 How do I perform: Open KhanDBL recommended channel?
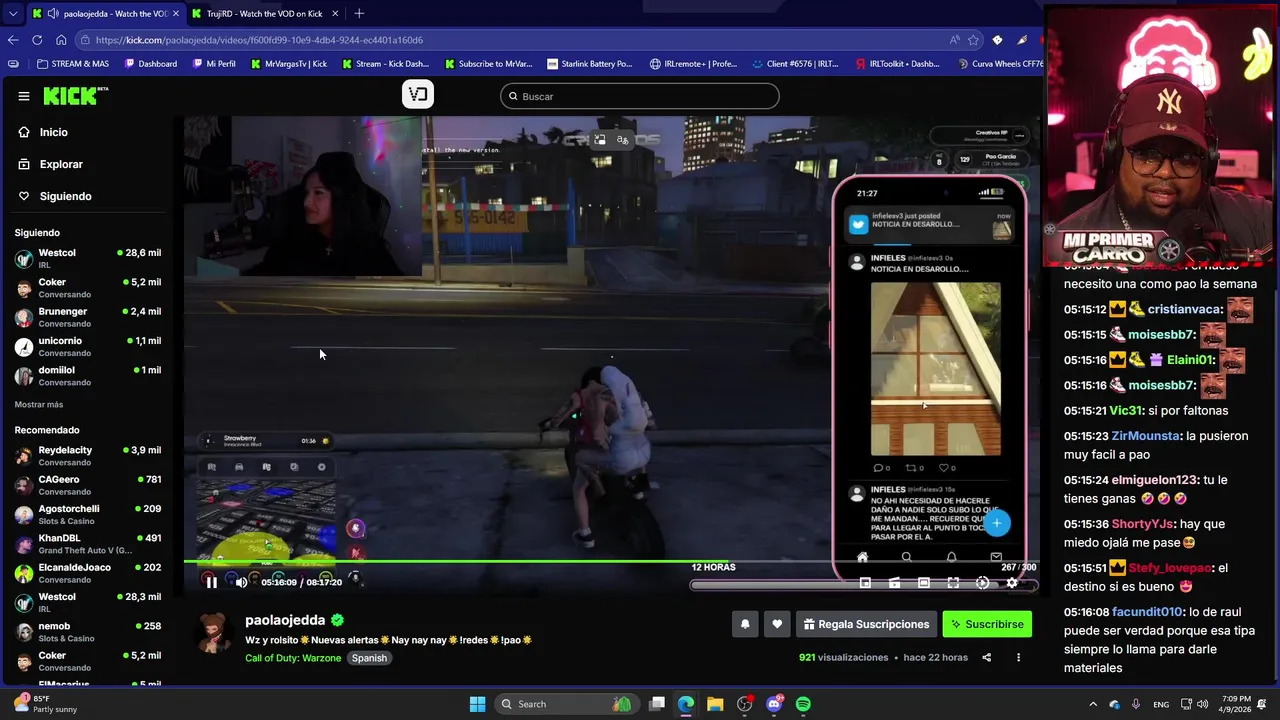click(87, 544)
